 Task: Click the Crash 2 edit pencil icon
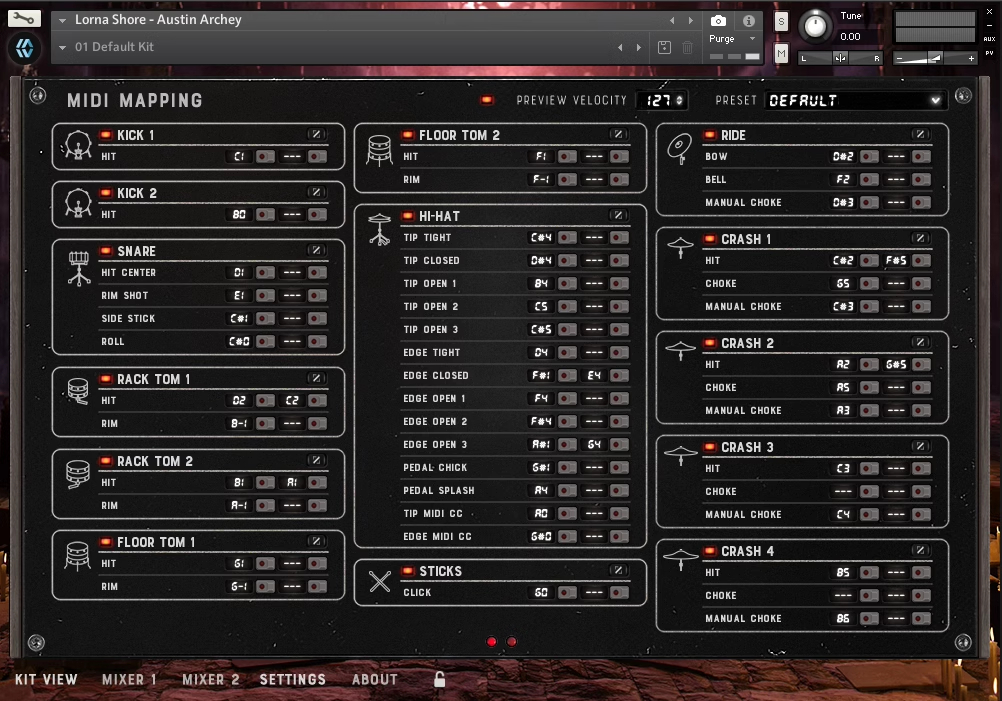[920, 343]
